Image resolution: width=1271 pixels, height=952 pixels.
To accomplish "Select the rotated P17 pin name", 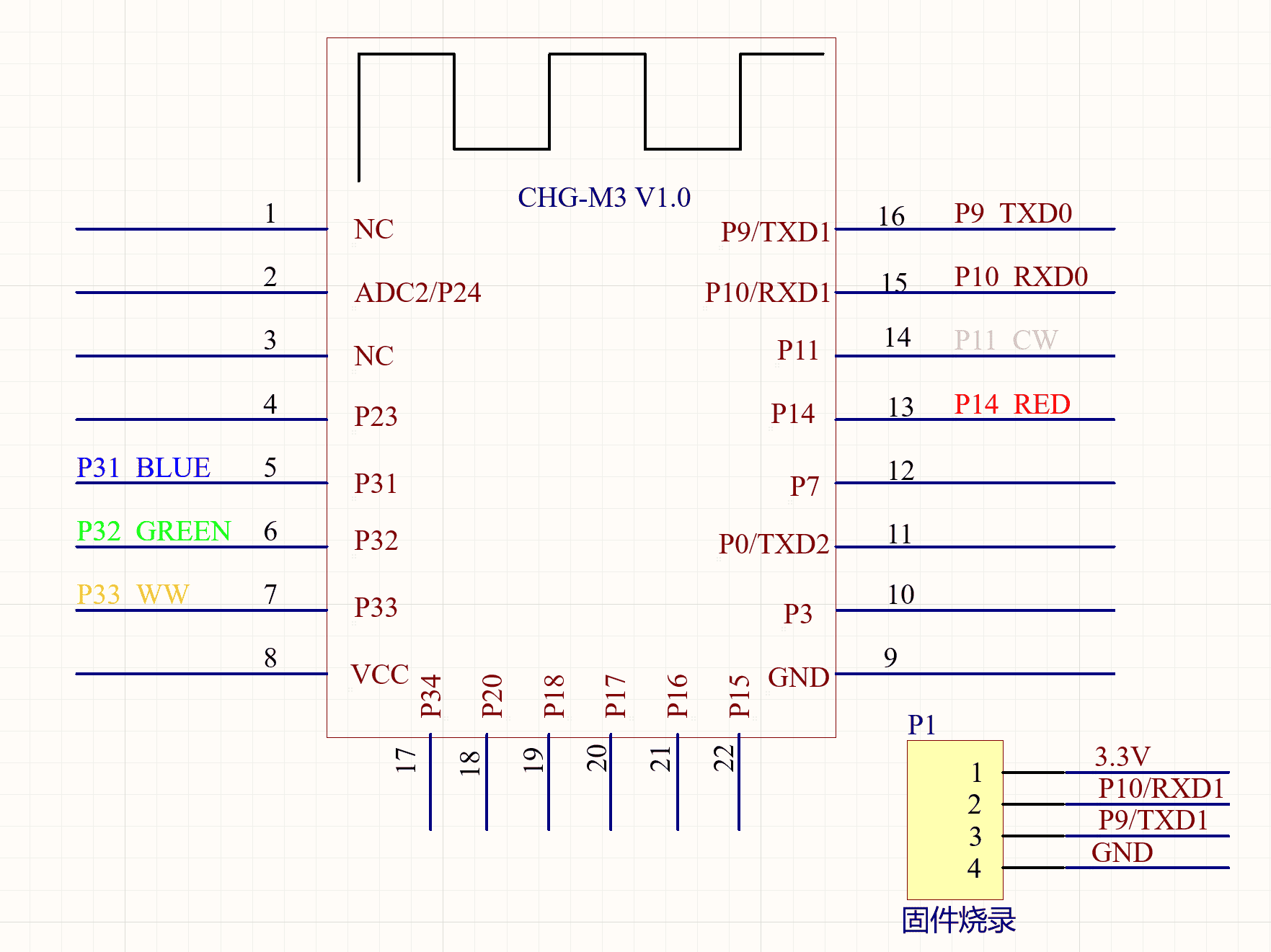I will (615, 696).
